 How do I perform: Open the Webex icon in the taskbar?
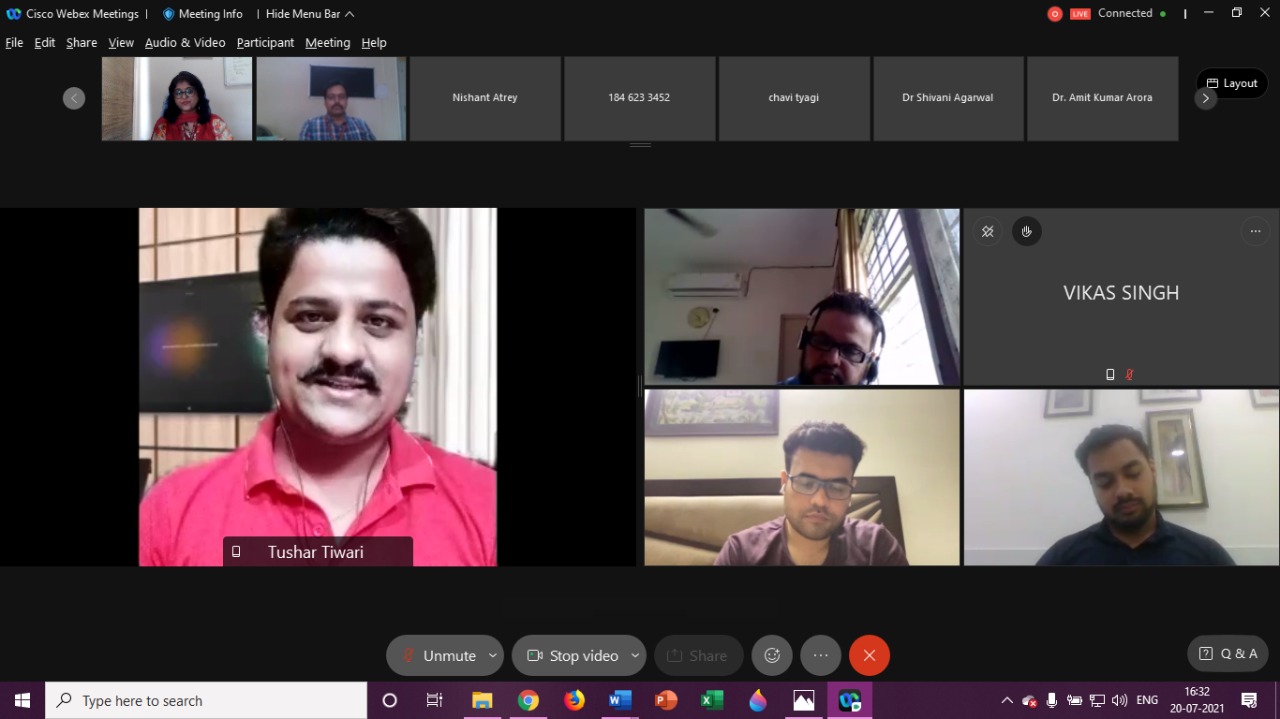pos(849,701)
